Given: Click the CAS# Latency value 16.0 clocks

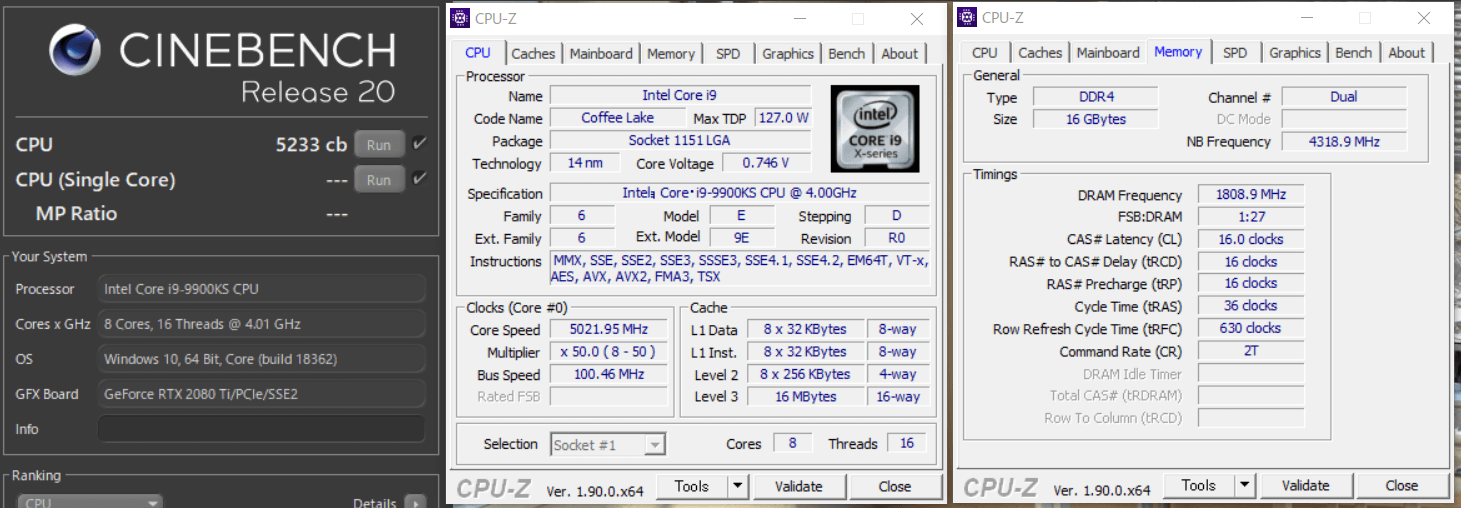Looking at the screenshot, I should click(1250, 239).
